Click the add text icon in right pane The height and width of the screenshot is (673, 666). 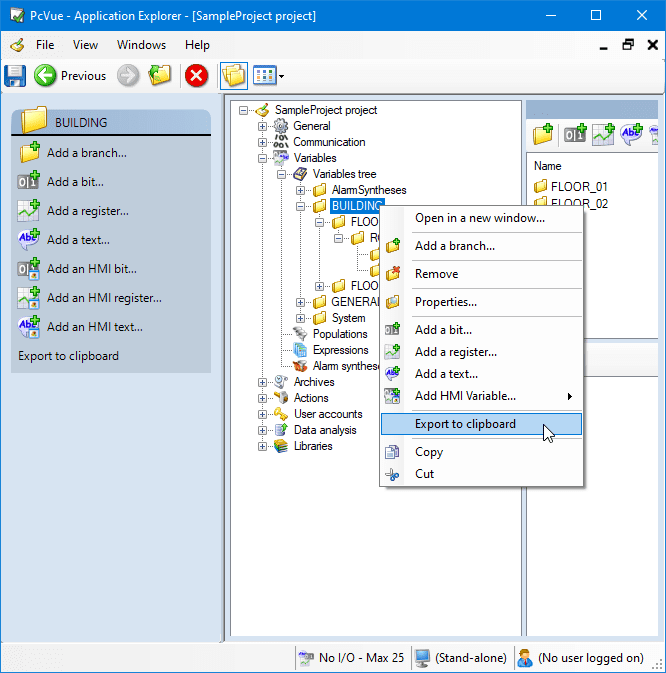[631, 134]
